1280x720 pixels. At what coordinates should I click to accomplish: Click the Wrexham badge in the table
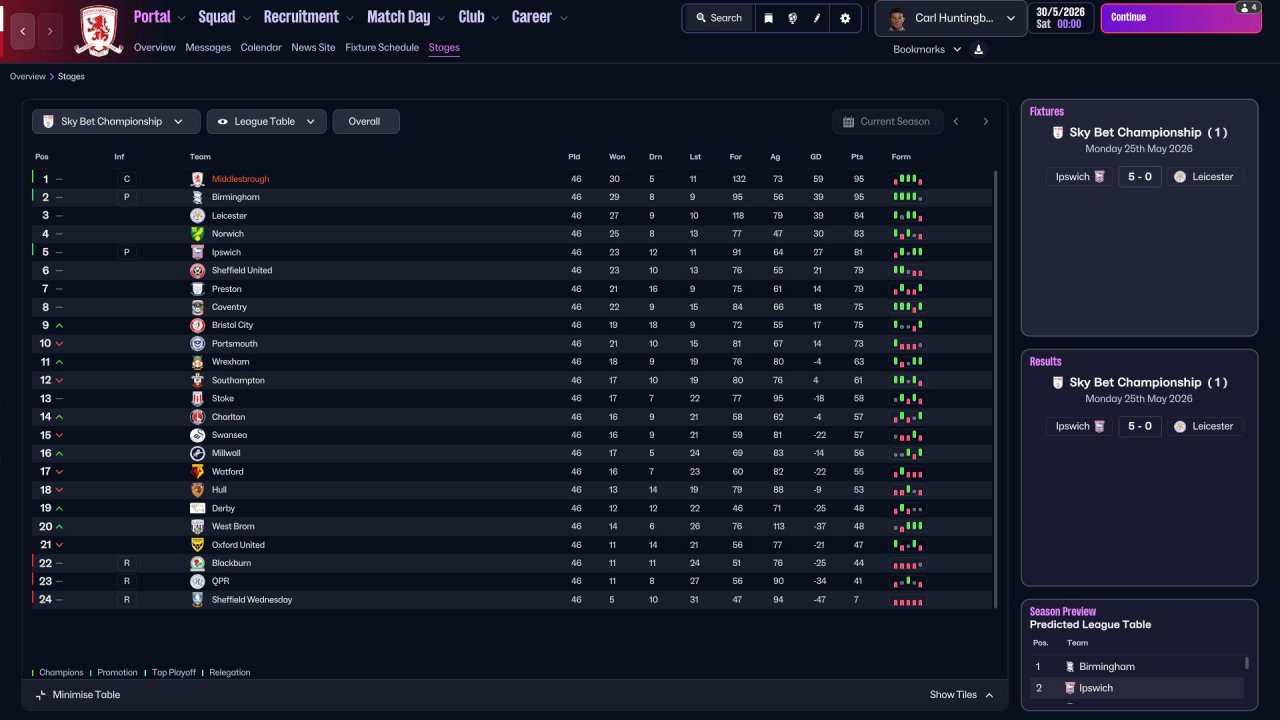(x=197, y=362)
